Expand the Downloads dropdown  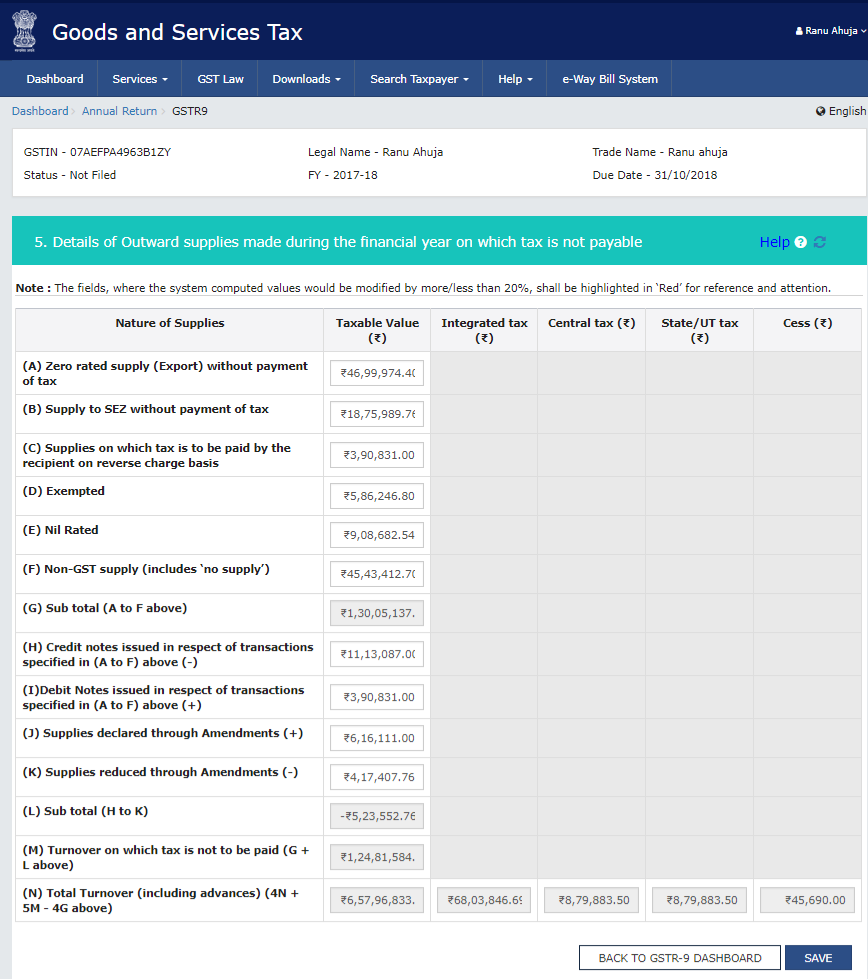coord(305,78)
